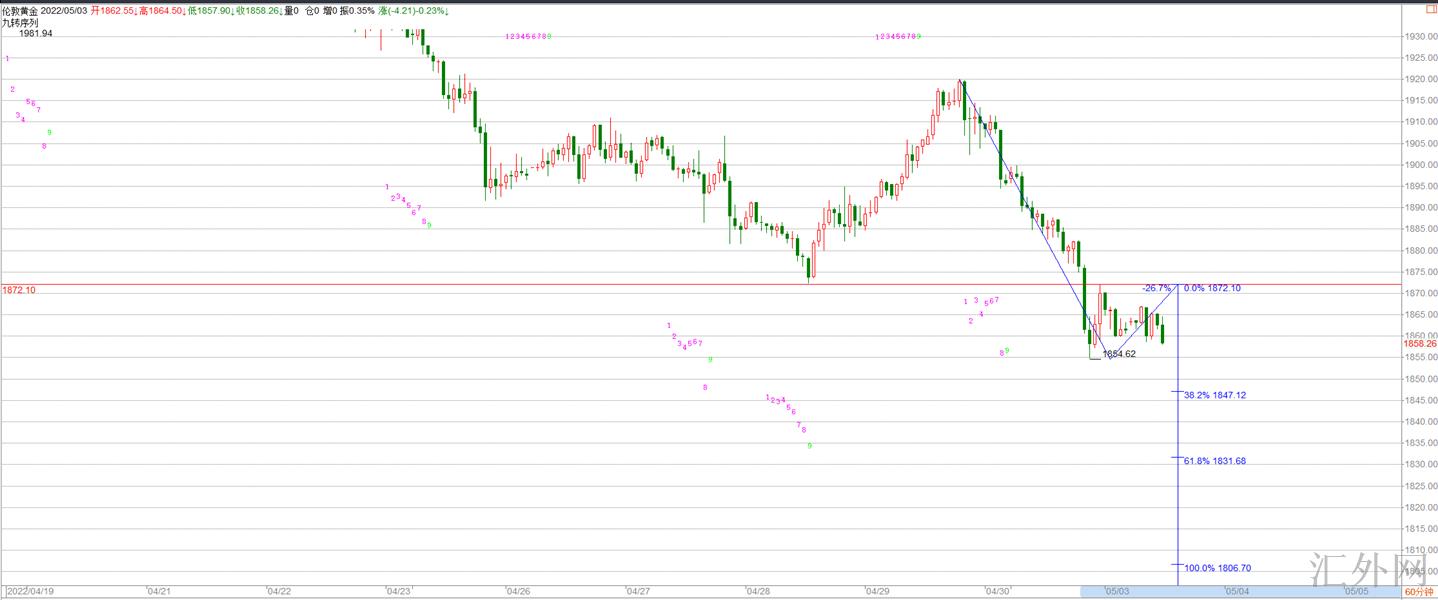The width and height of the screenshot is (1438, 600).
Task: Click the 伦敦黄金 instrument title
Action: pyautogui.click(x=19, y=10)
